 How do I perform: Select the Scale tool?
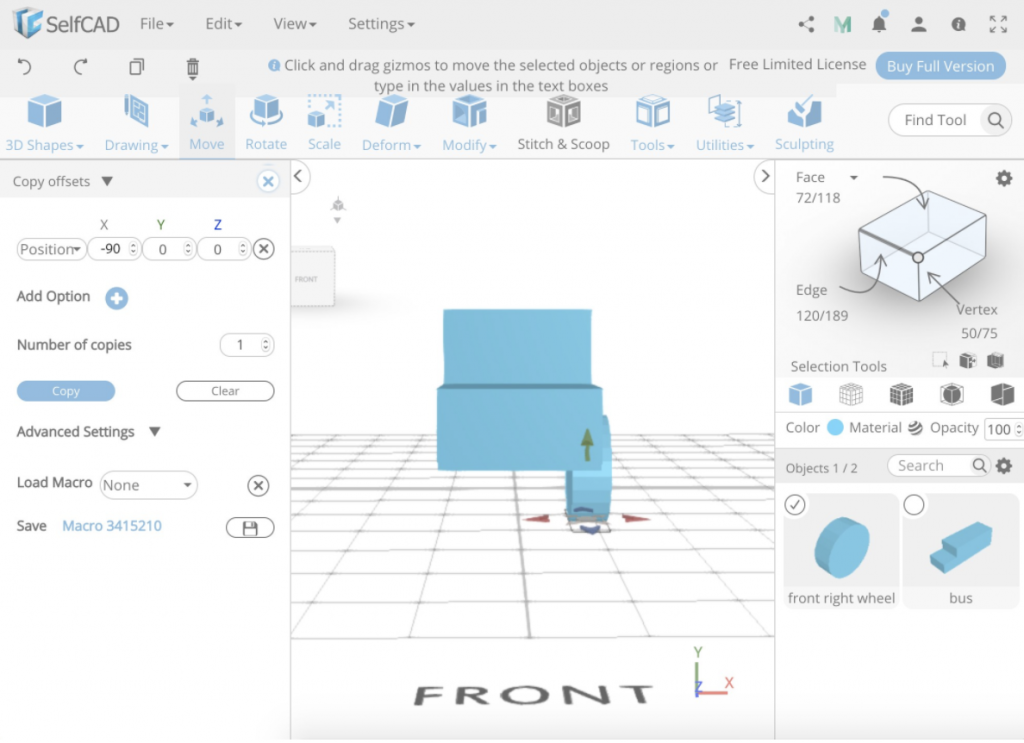tap(324, 120)
